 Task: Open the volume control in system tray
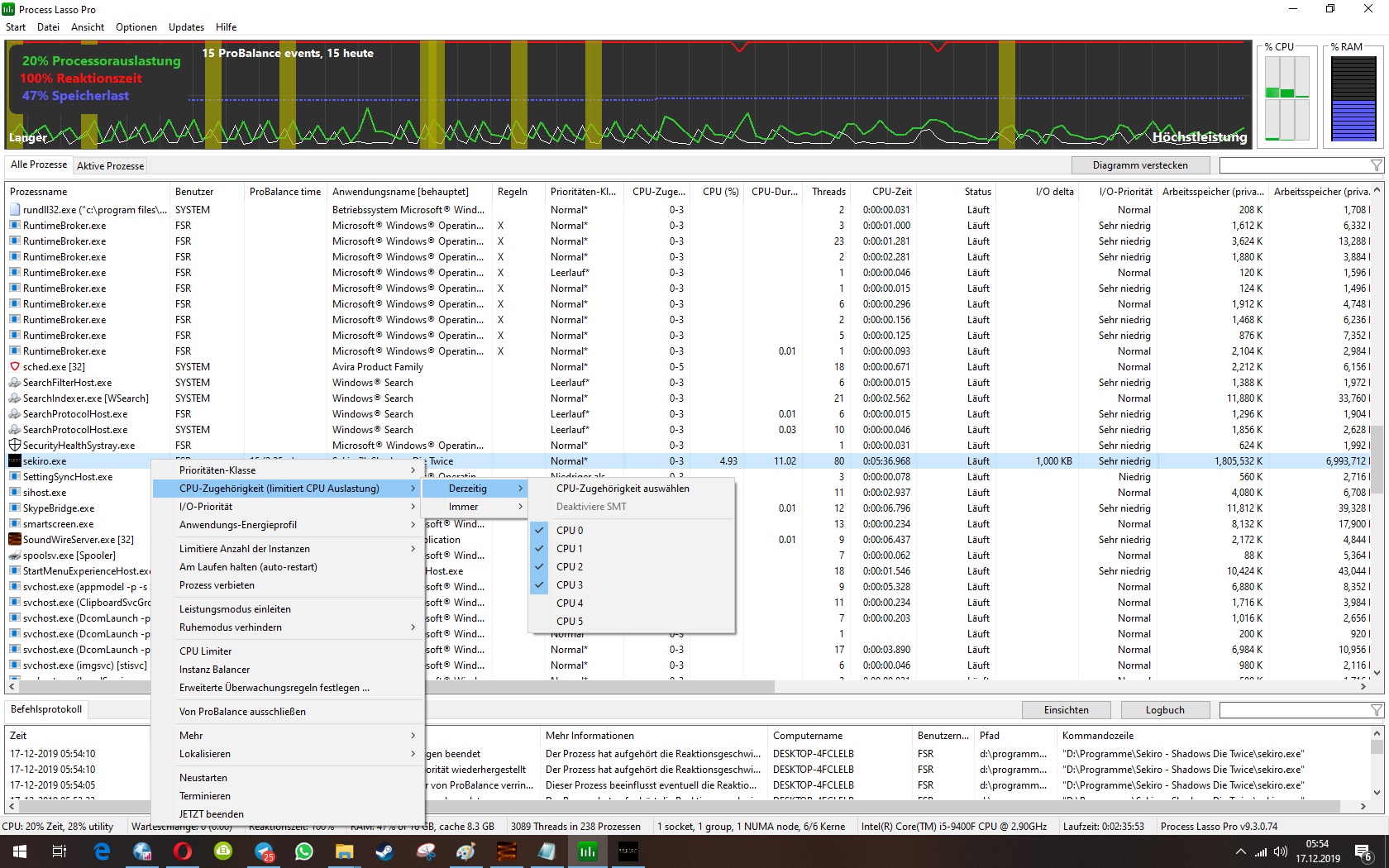tap(1281, 851)
